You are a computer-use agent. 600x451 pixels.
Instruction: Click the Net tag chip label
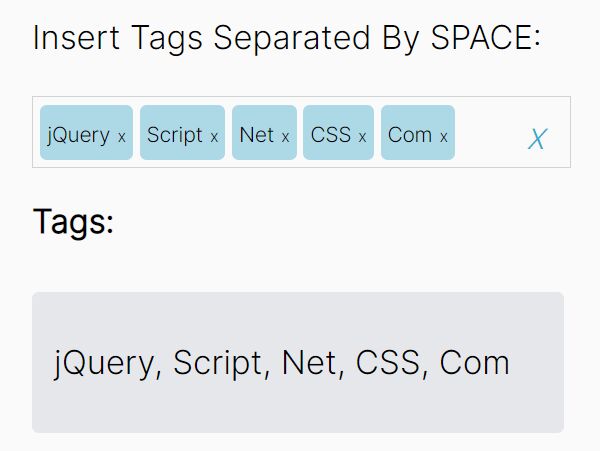click(x=256, y=135)
